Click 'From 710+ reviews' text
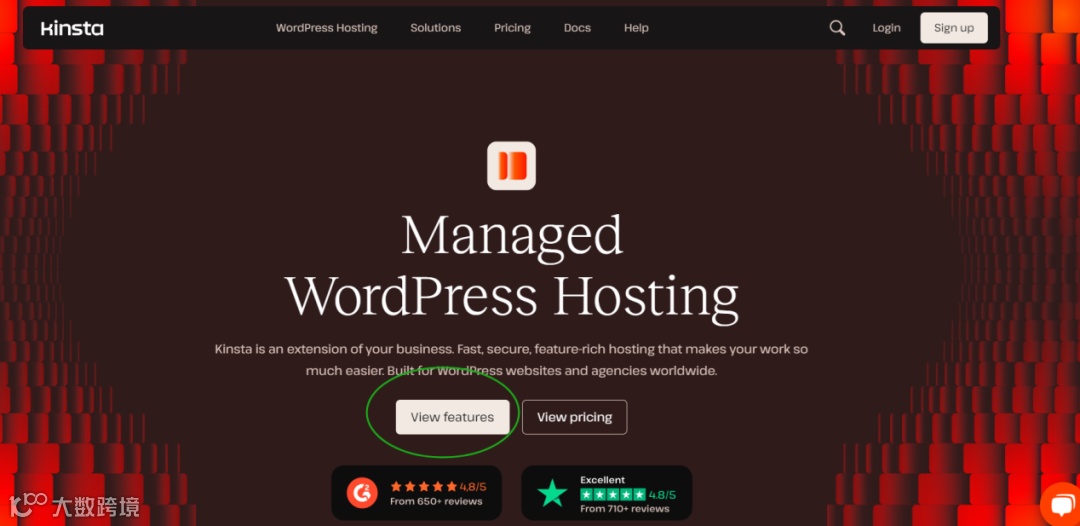The height and width of the screenshot is (526, 1080). click(x=625, y=509)
